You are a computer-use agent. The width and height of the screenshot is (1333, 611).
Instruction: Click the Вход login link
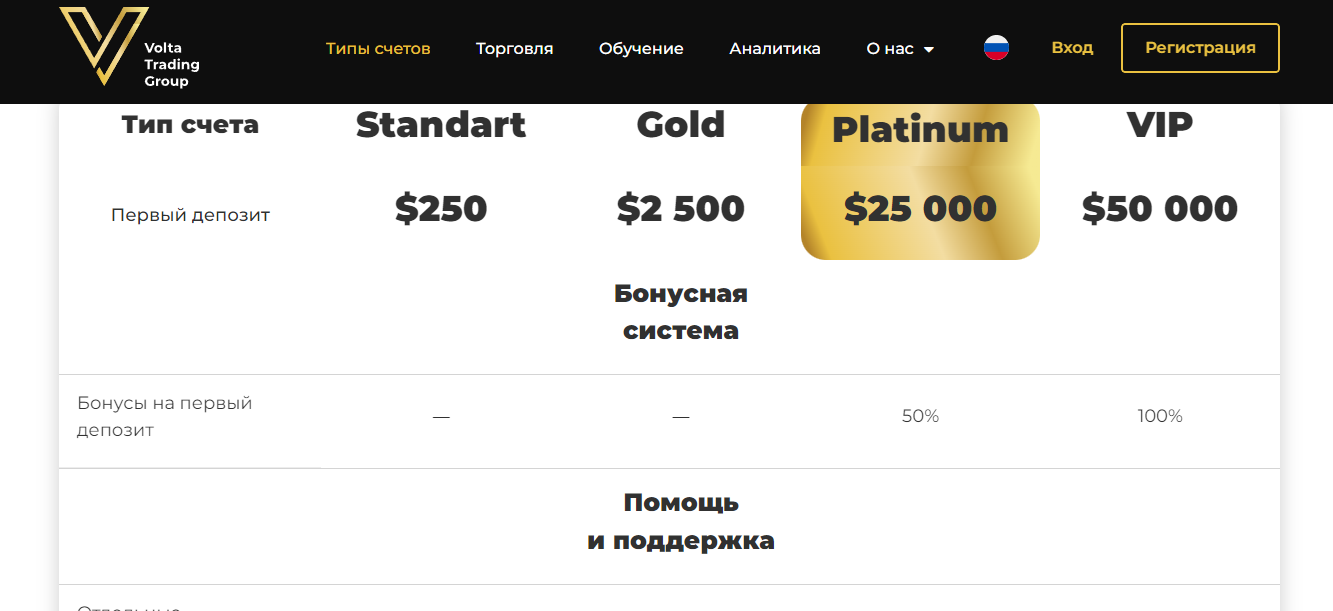[x=1072, y=48]
